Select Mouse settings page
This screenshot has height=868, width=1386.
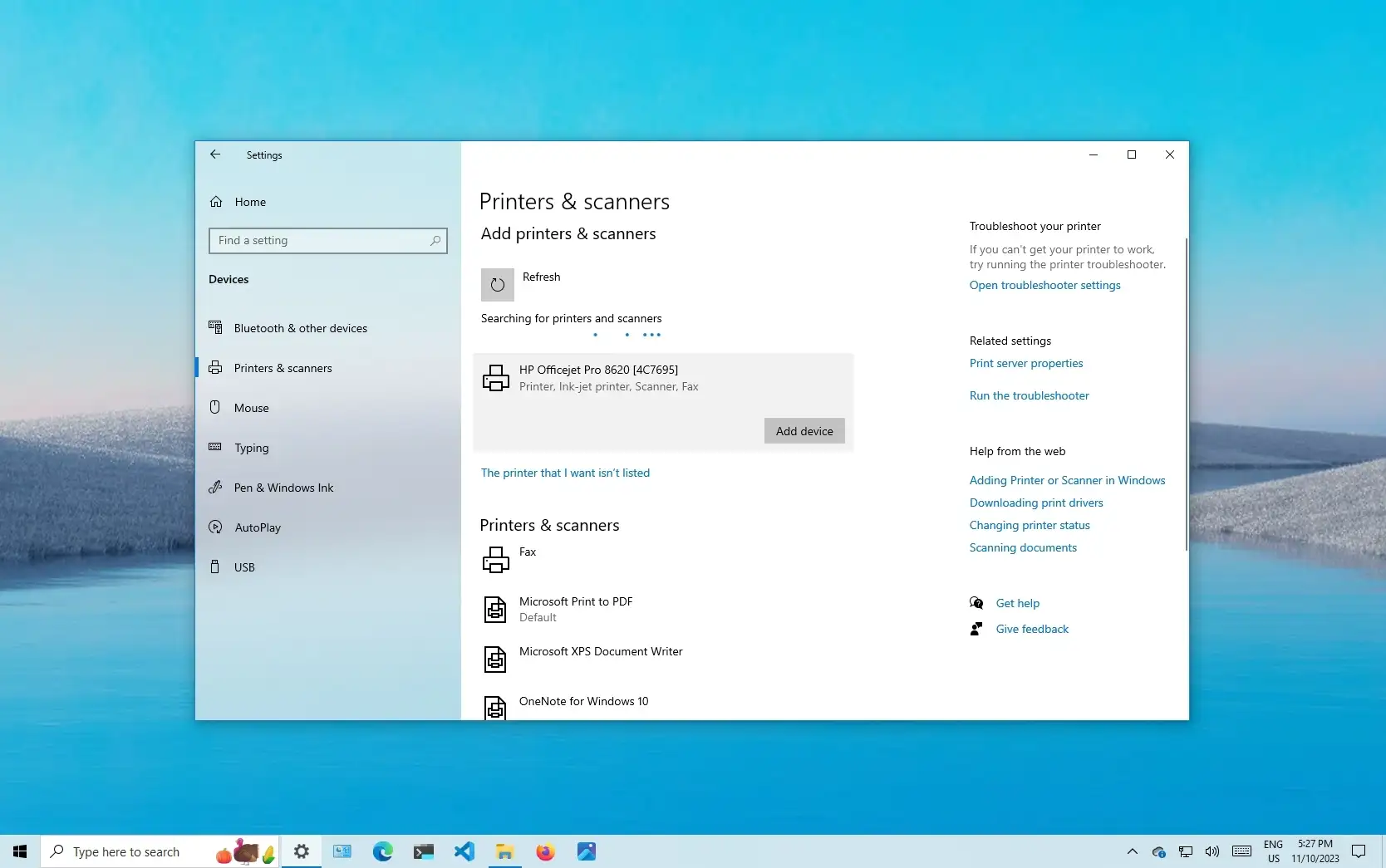coord(328,408)
